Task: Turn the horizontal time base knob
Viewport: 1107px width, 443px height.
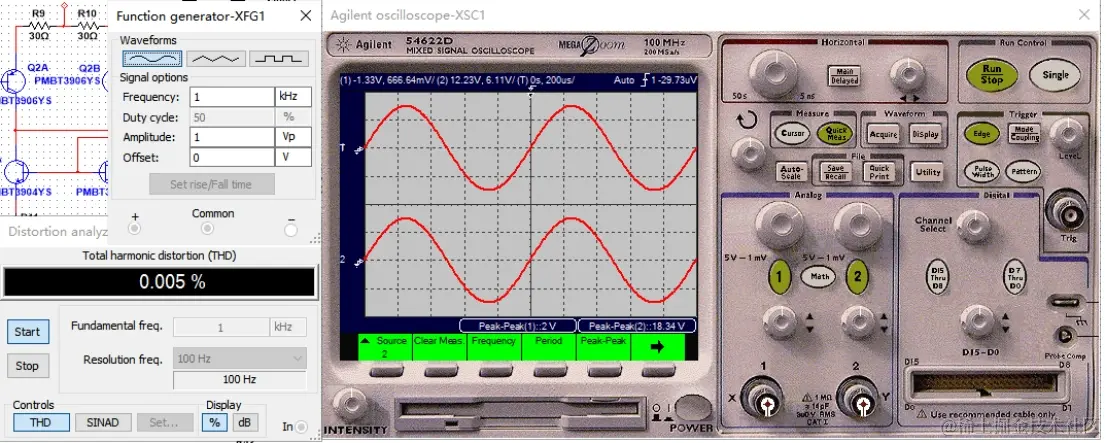Action: (773, 71)
